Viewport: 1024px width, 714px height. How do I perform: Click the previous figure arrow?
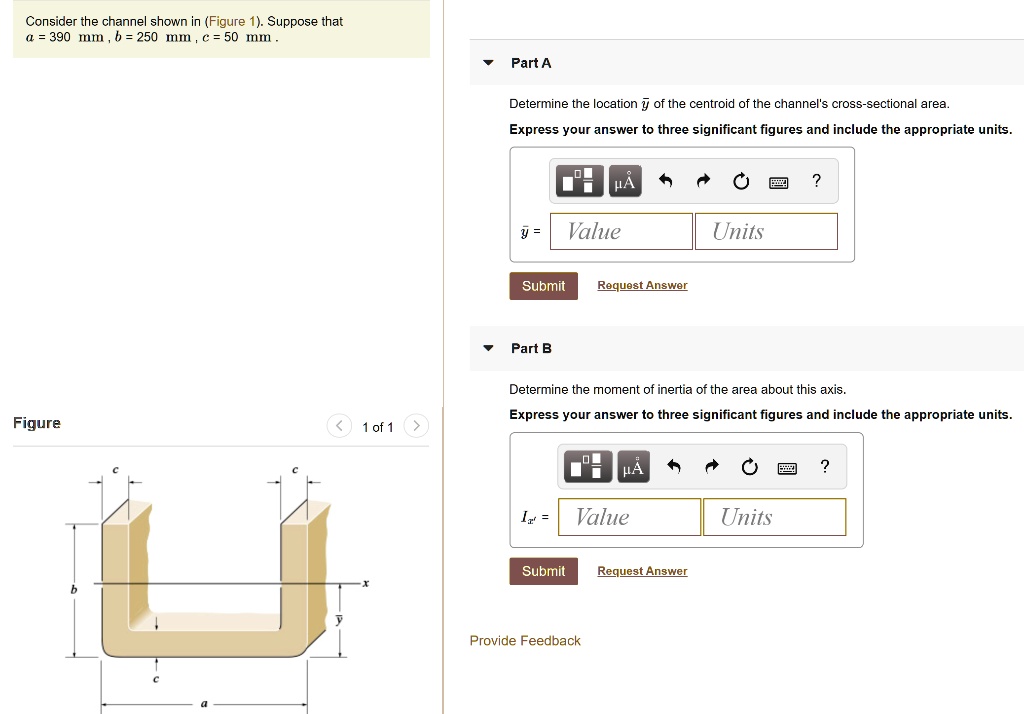tap(339, 425)
